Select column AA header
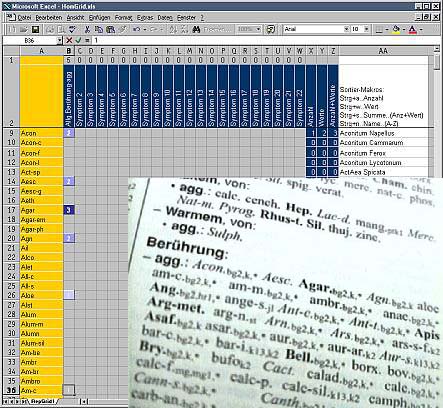This screenshot has width=443, height=408. [383, 51]
